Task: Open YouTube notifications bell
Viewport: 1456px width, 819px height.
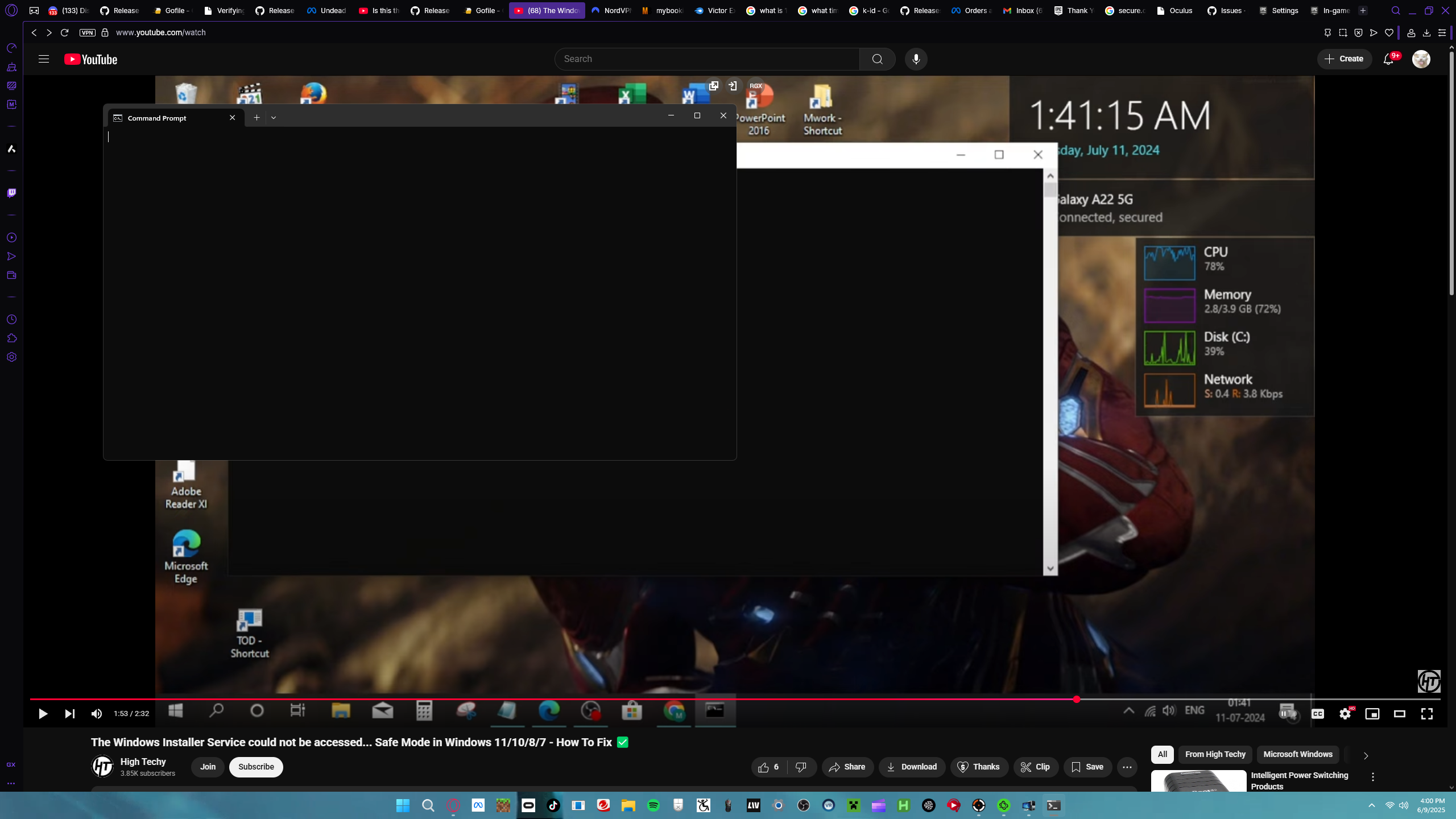Action: [1388, 59]
